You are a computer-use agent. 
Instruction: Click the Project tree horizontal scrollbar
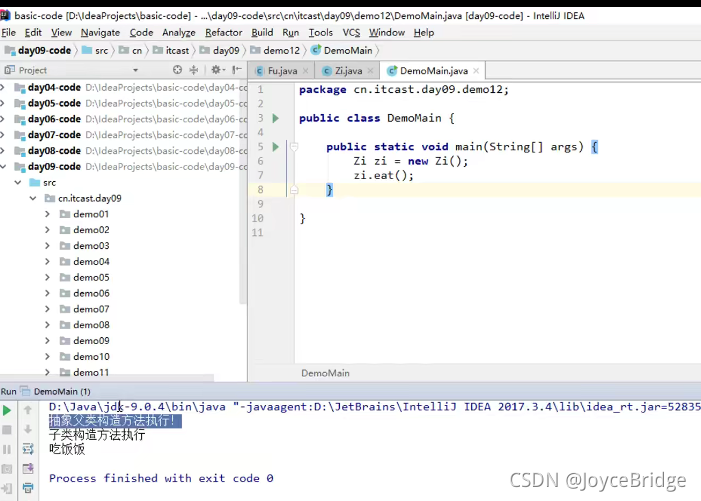[x=107, y=378]
